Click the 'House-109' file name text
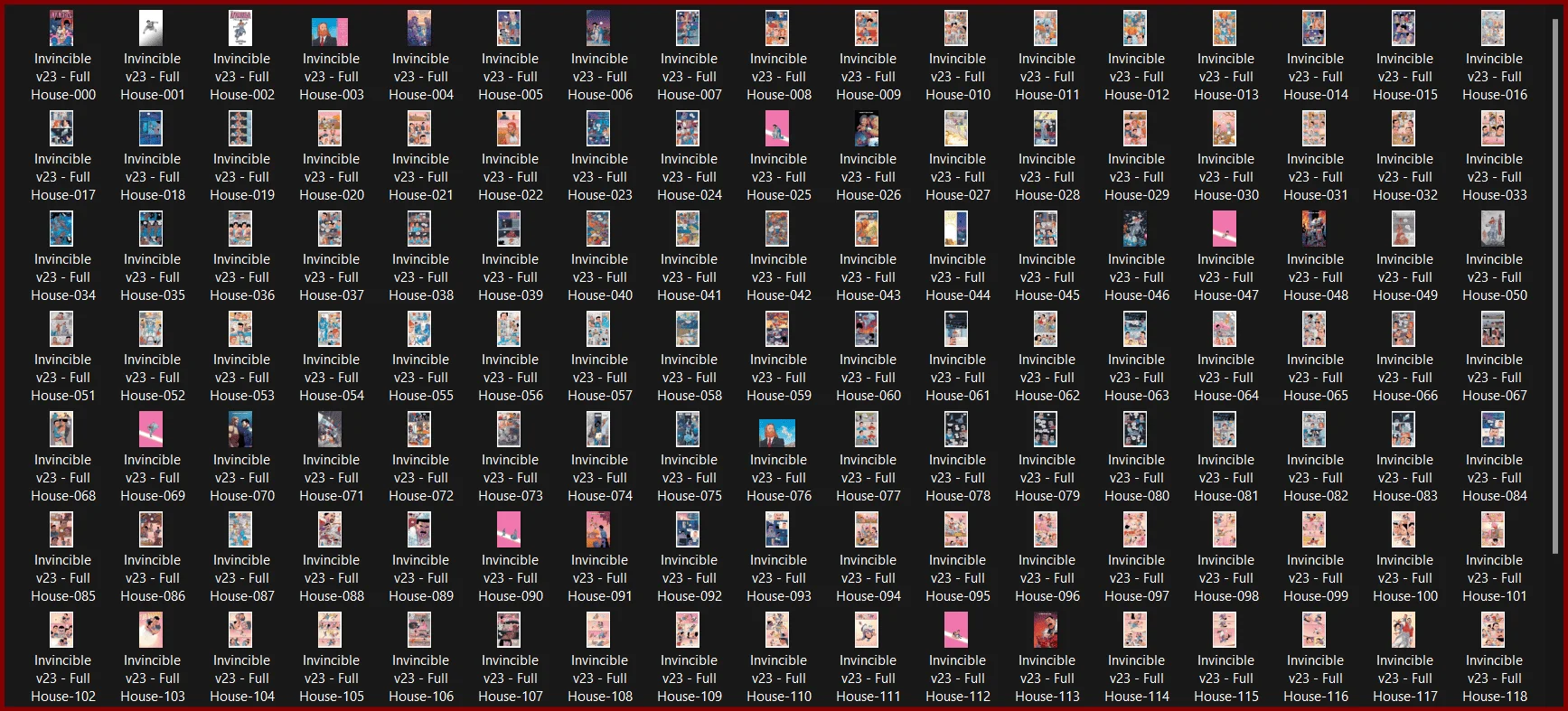The height and width of the screenshot is (711, 1568). point(690,697)
